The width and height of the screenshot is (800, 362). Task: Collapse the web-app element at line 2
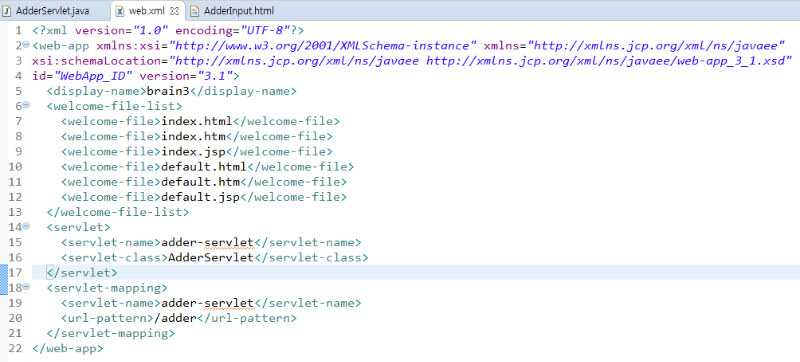pyautogui.click(x=26, y=44)
